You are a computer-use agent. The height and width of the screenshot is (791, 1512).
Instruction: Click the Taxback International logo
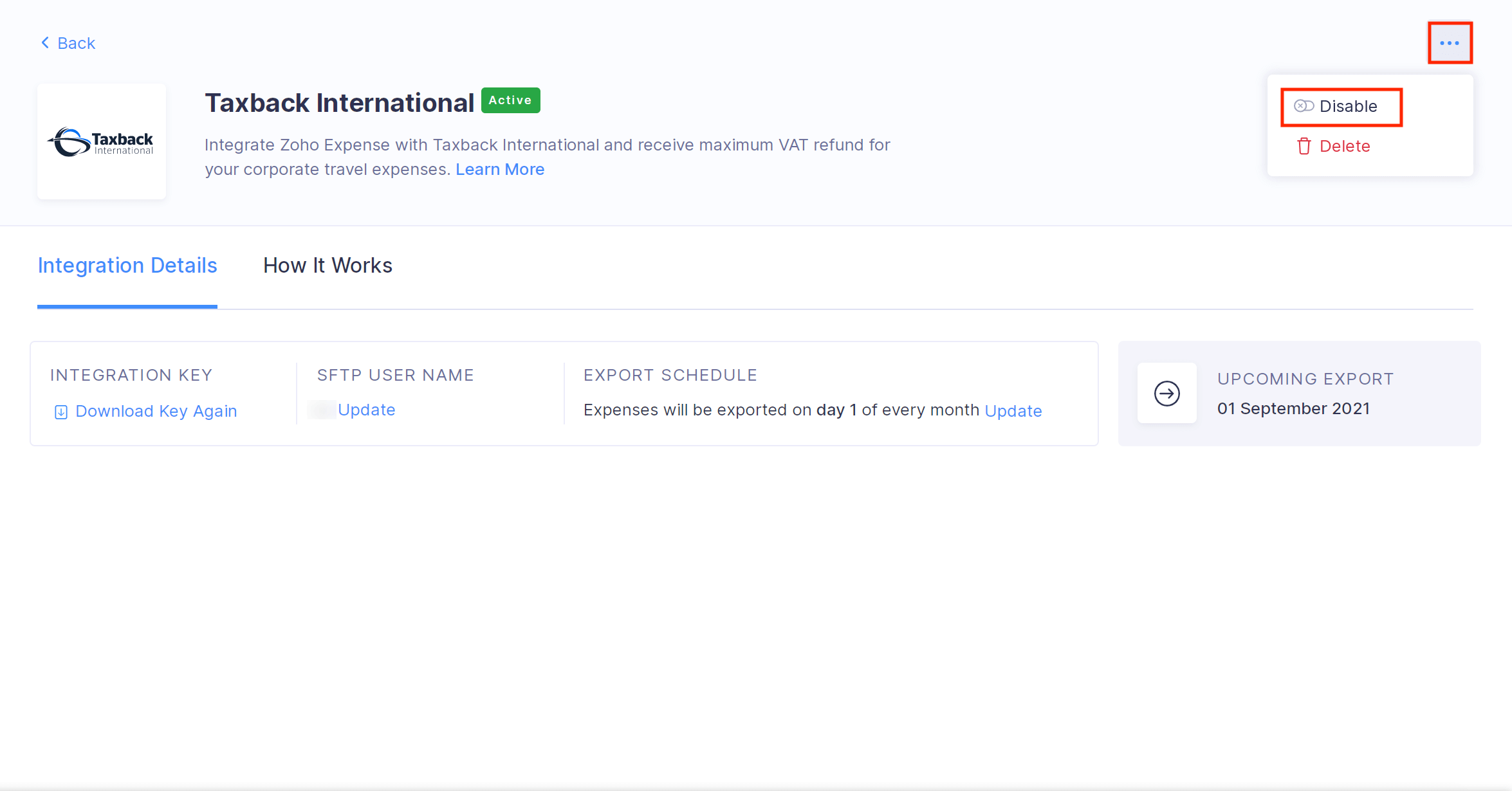(x=100, y=141)
